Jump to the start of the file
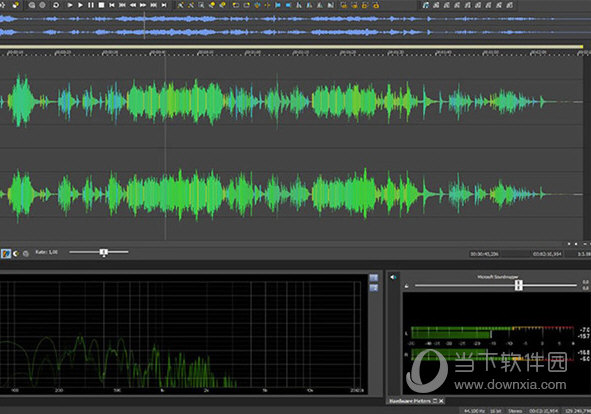The height and width of the screenshot is (414, 591). coord(112,5)
